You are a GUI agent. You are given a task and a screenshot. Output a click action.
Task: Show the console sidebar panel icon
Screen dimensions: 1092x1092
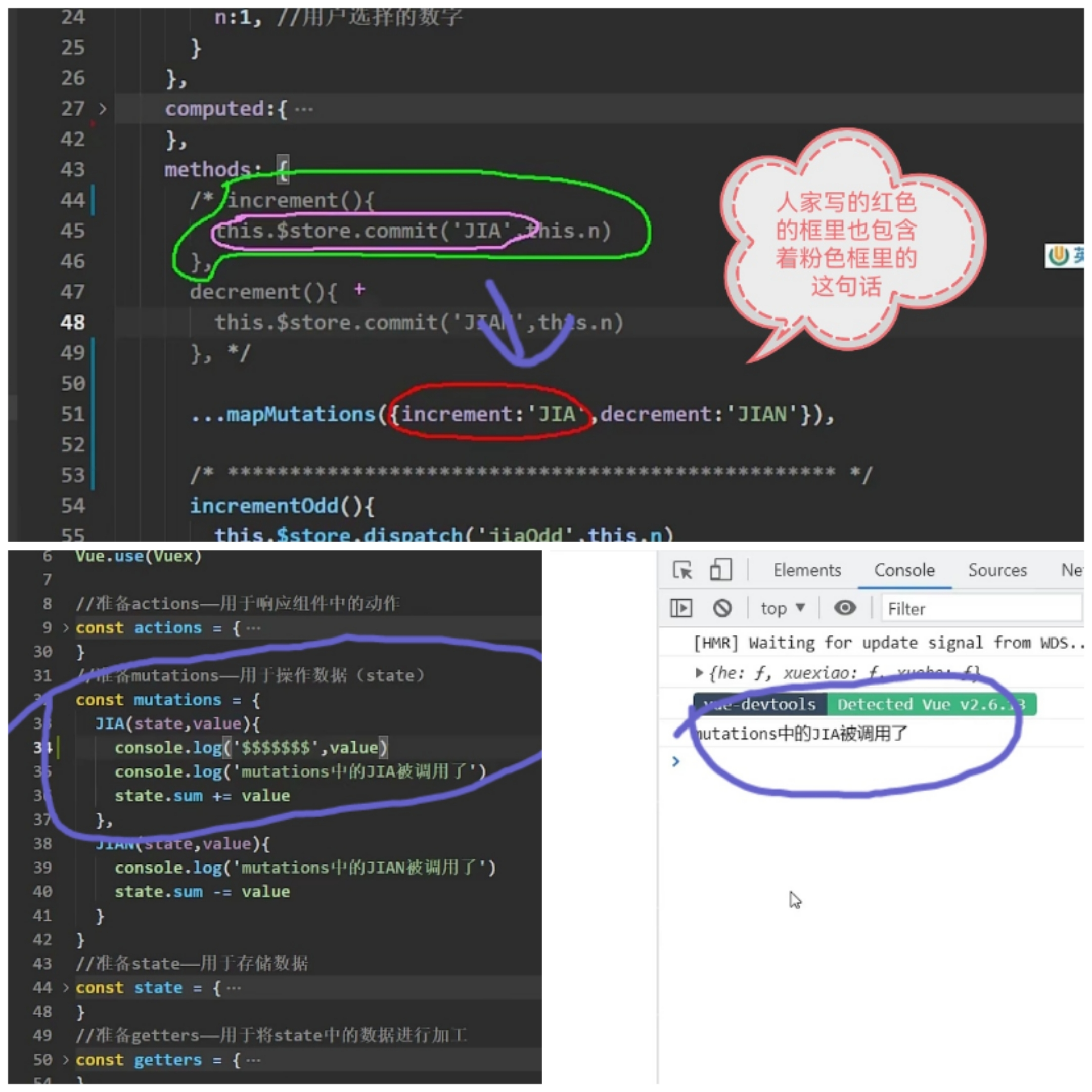(680, 608)
